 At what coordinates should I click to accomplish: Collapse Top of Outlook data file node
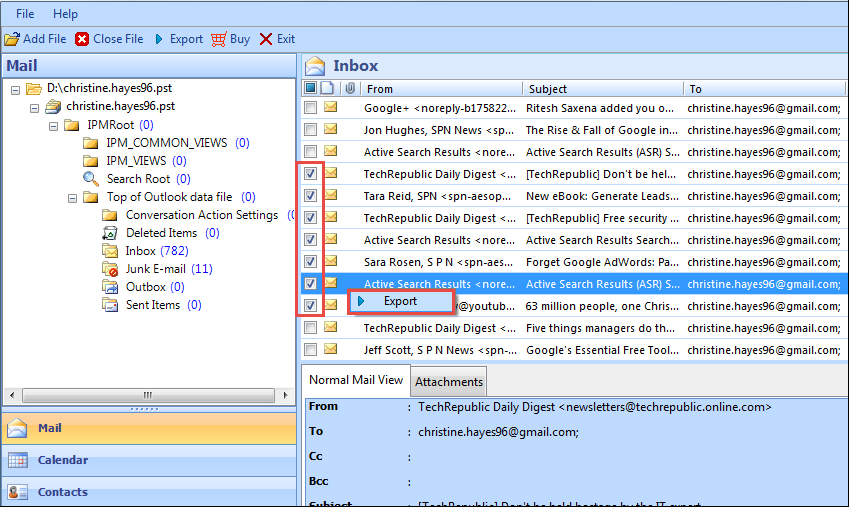pyautogui.click(x=73, y=197)
